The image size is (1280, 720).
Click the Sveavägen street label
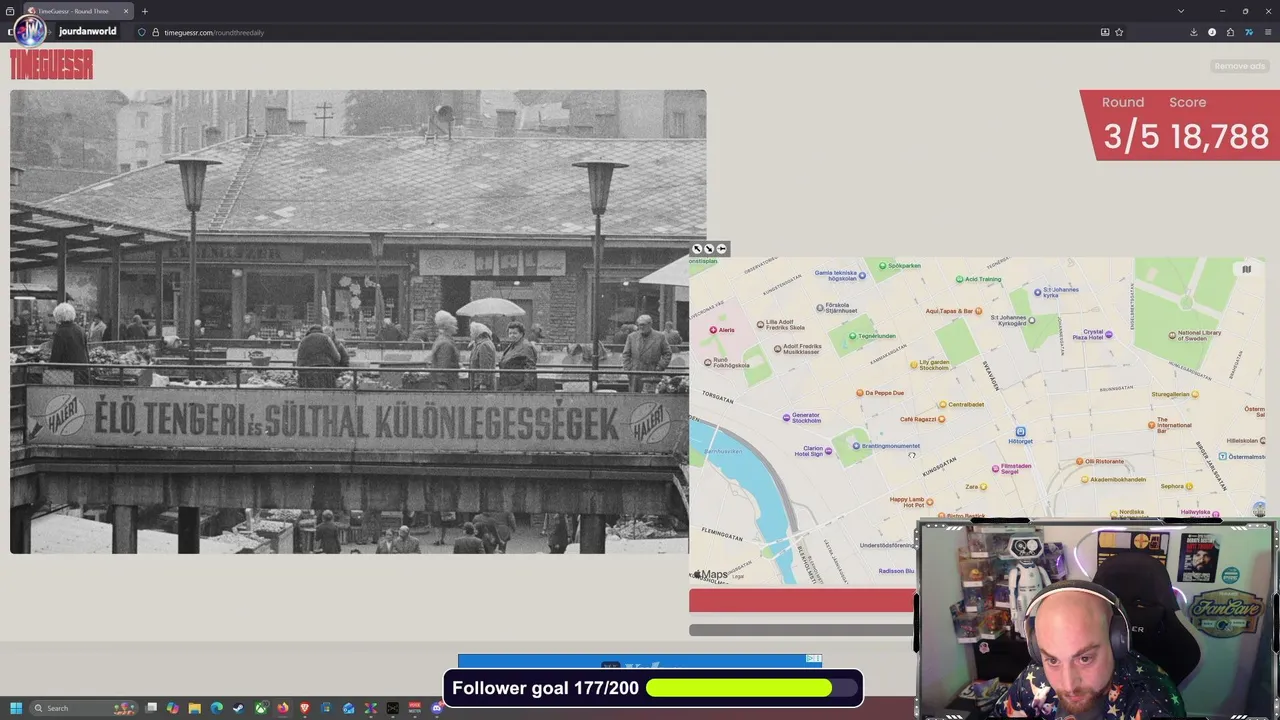click(x=992, y=375)
